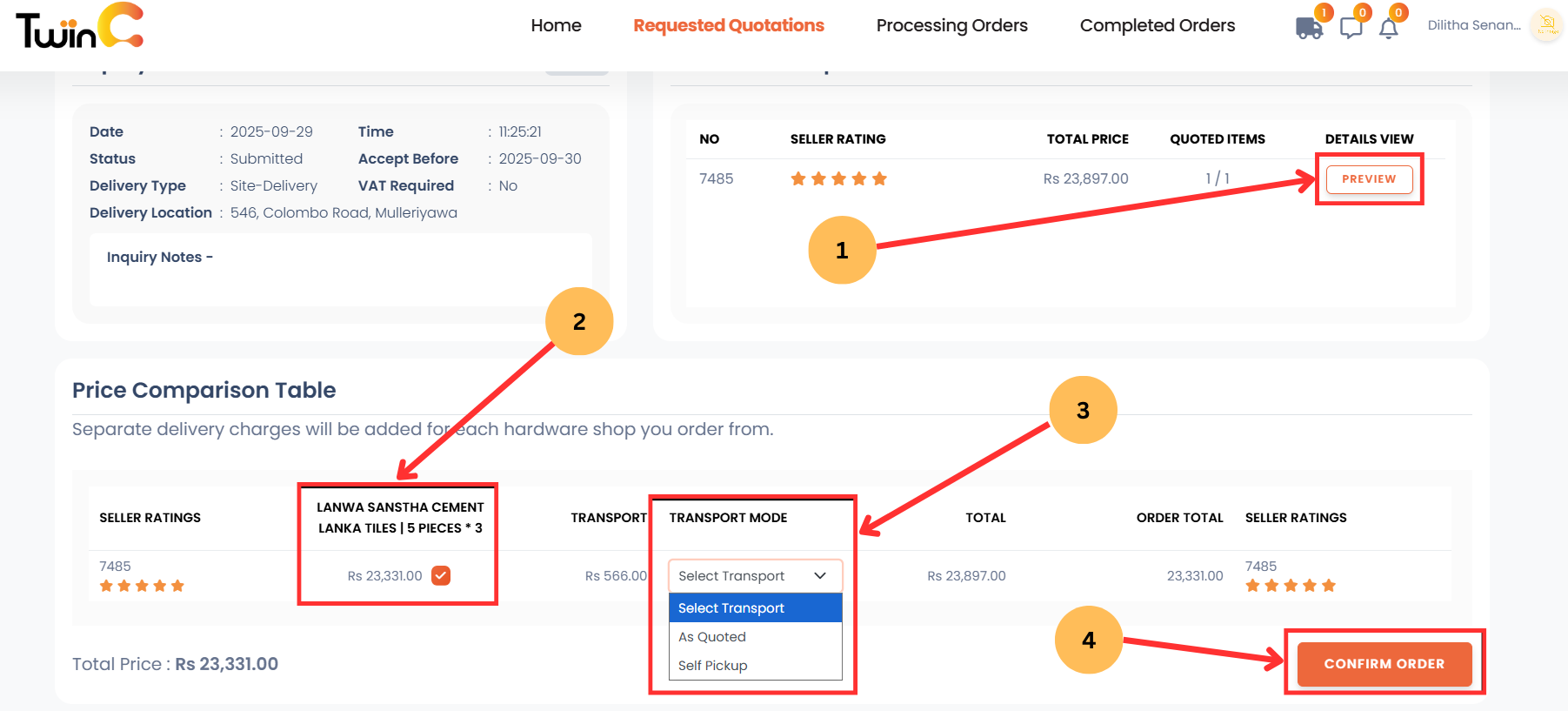
Task: Click the LANWA SANSTHA CEMENT column header
Action: (x=400, y=518)
